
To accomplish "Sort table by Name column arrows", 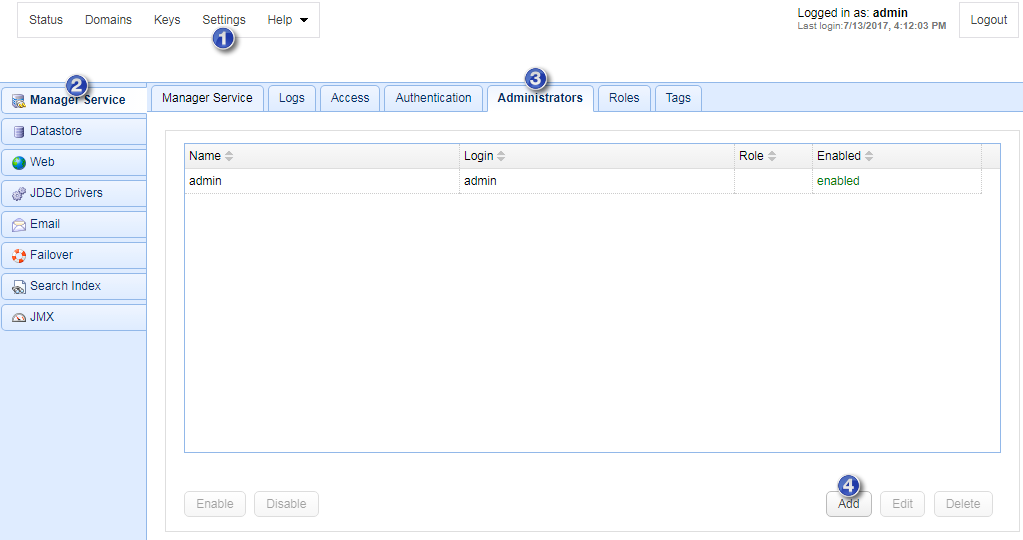I will click(x=229, y=156).
